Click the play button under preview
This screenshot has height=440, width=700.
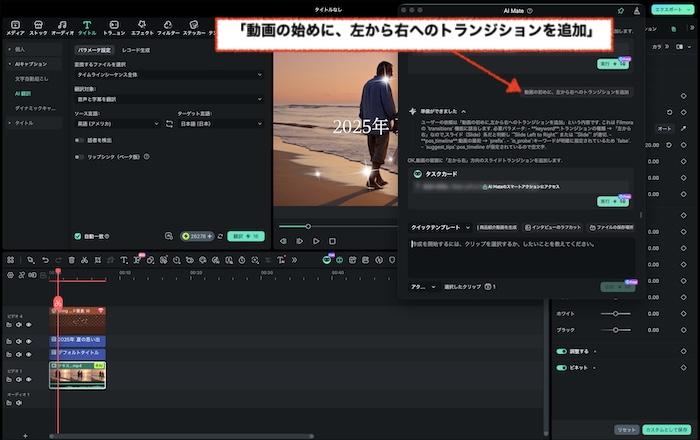tap(316, 241)
